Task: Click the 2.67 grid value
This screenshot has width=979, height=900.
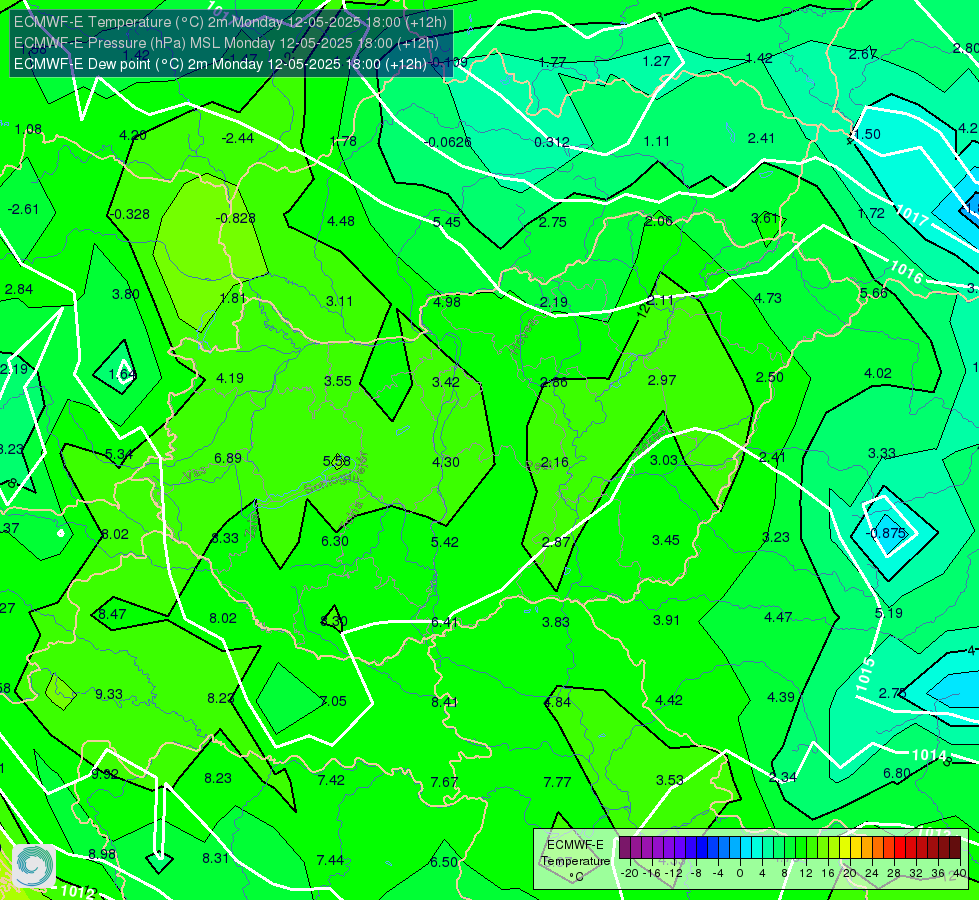Action: tap(862, 55)
